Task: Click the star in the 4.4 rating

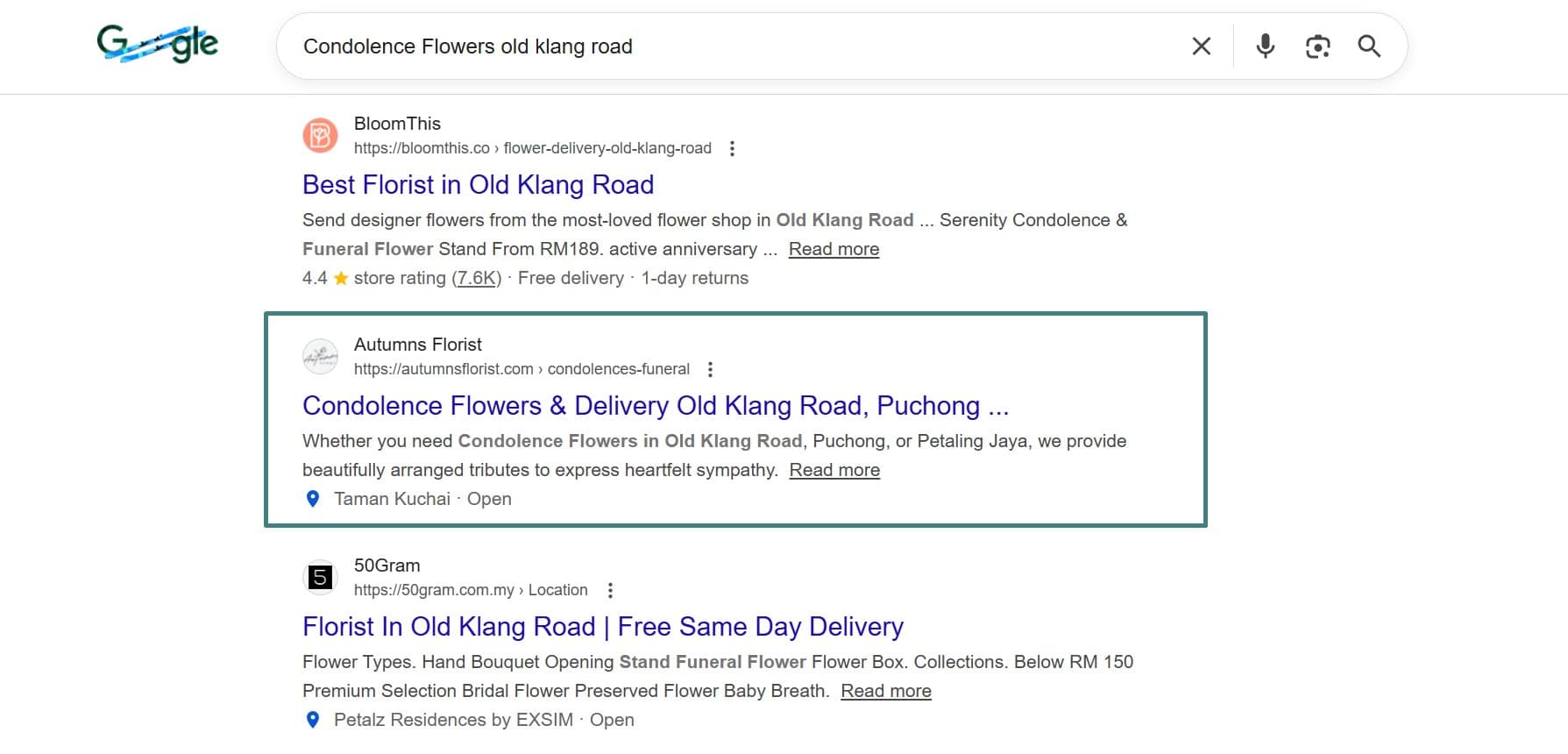Action: pyautogui.click(x=340, y=278)
